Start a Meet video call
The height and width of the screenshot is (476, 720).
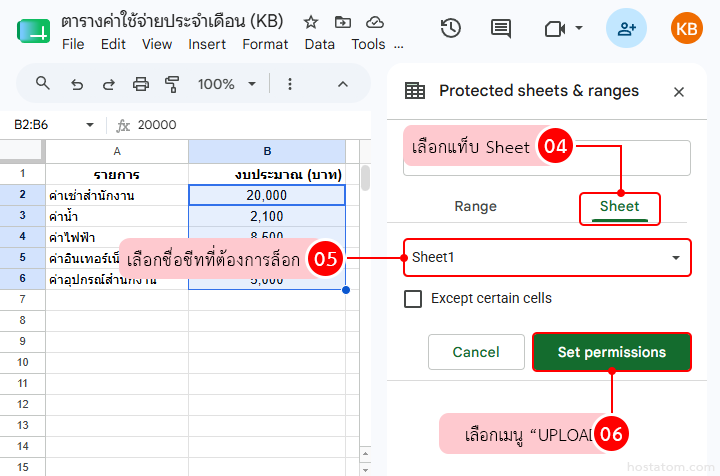(x=555, y=29)
